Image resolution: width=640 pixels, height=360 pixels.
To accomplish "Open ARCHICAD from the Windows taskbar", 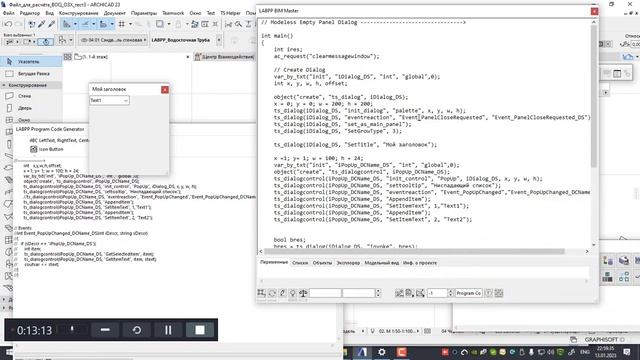I will [362, 352].
